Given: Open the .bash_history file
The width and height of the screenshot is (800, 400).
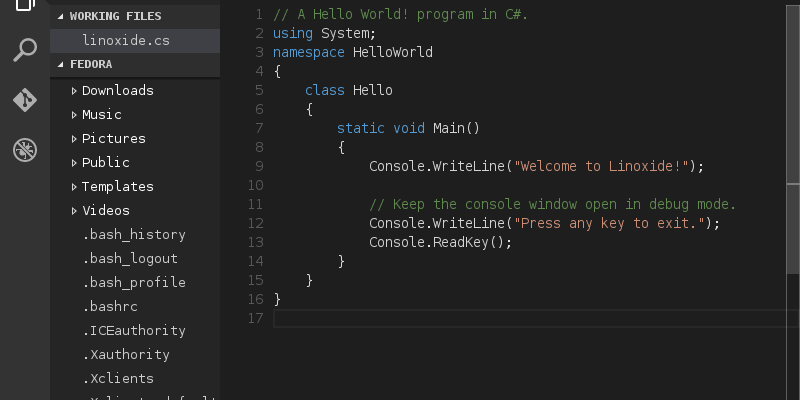Looking at the screenshot, I should tap(134, 235).
